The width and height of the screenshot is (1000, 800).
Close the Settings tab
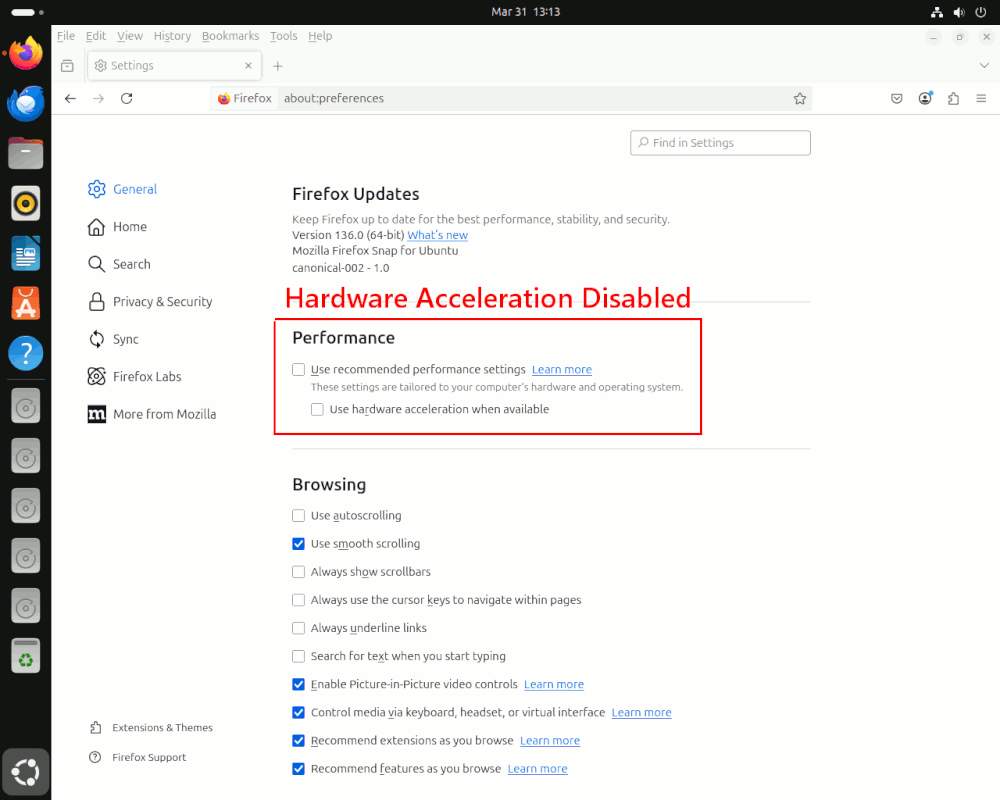pos(249,66)
